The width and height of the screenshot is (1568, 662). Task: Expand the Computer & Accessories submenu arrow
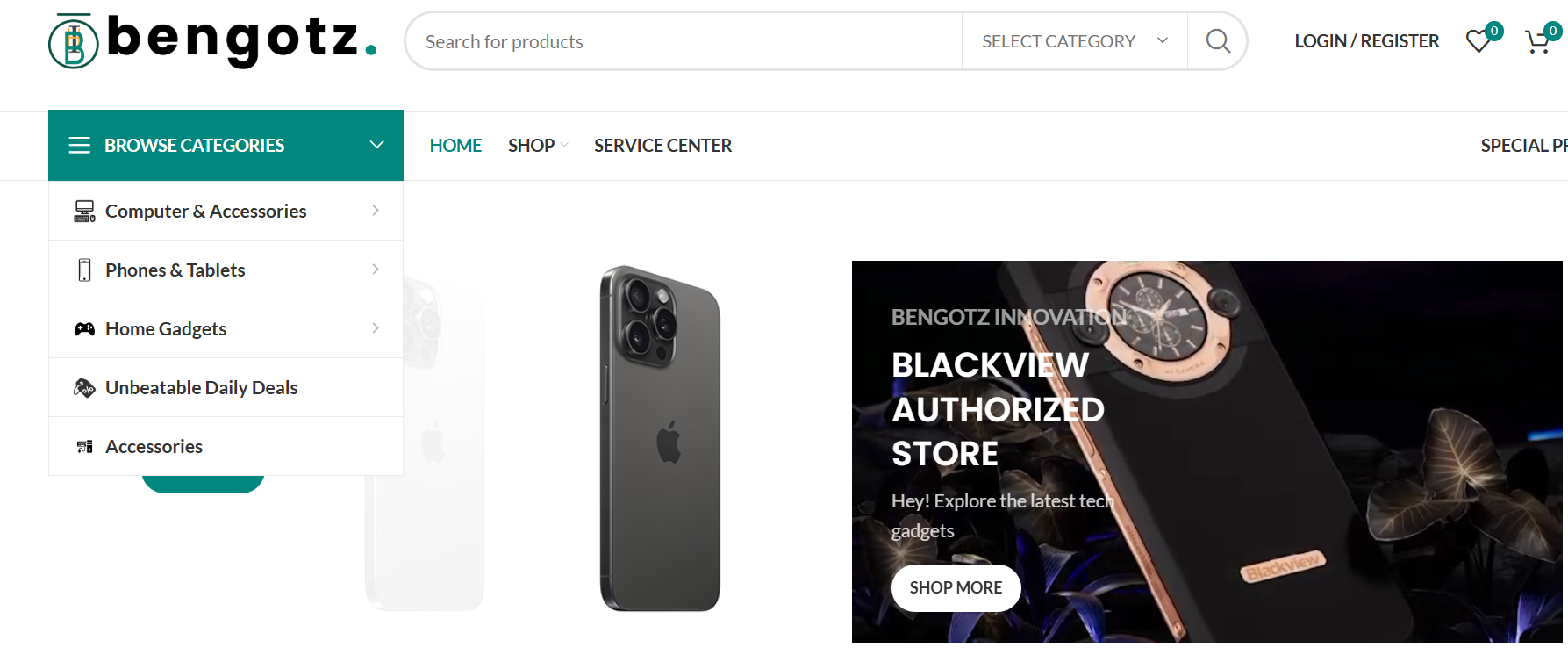tap(376, 211)
